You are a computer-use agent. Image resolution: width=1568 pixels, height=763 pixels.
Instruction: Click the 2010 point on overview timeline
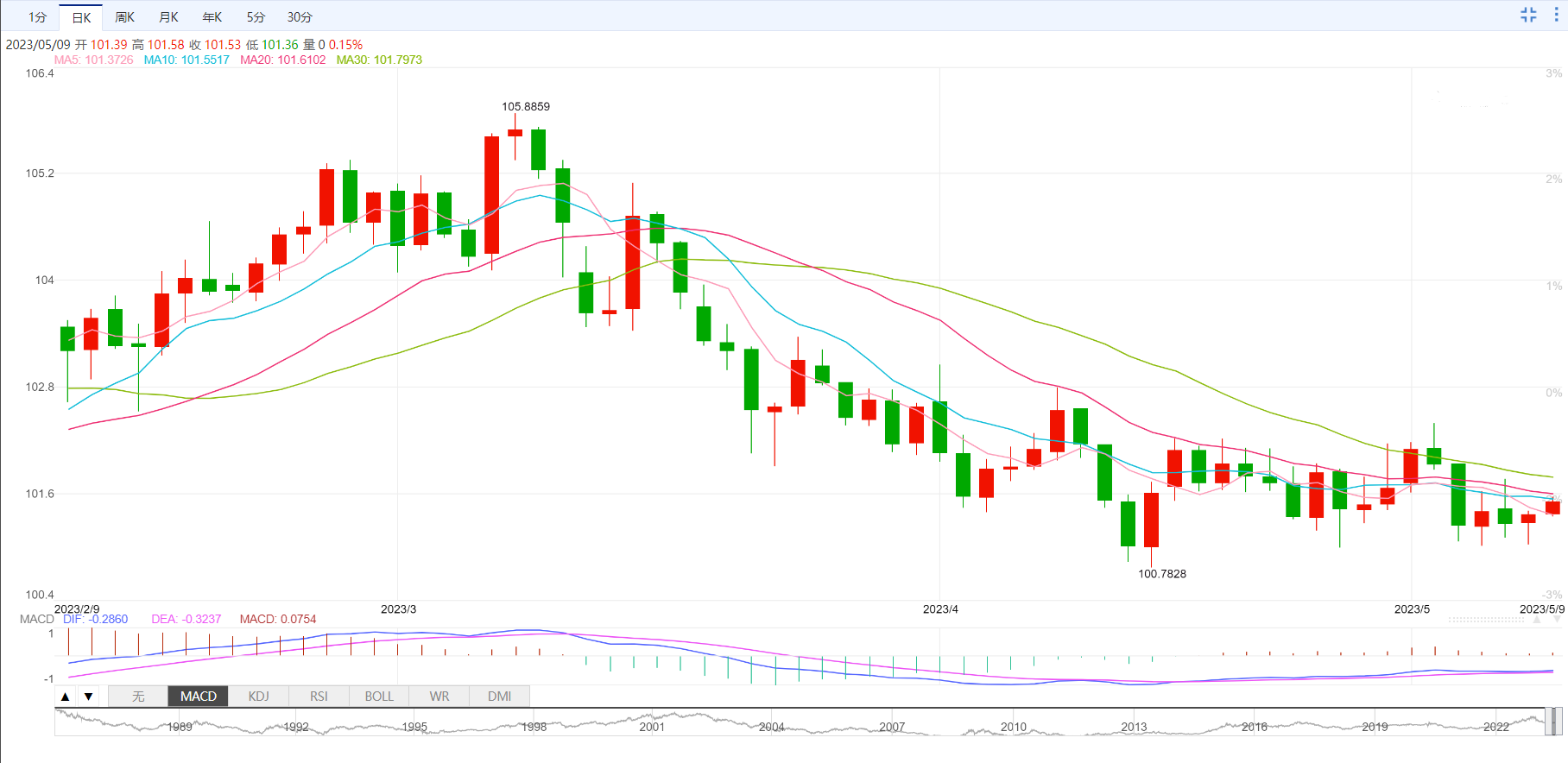coord(1013,727)
